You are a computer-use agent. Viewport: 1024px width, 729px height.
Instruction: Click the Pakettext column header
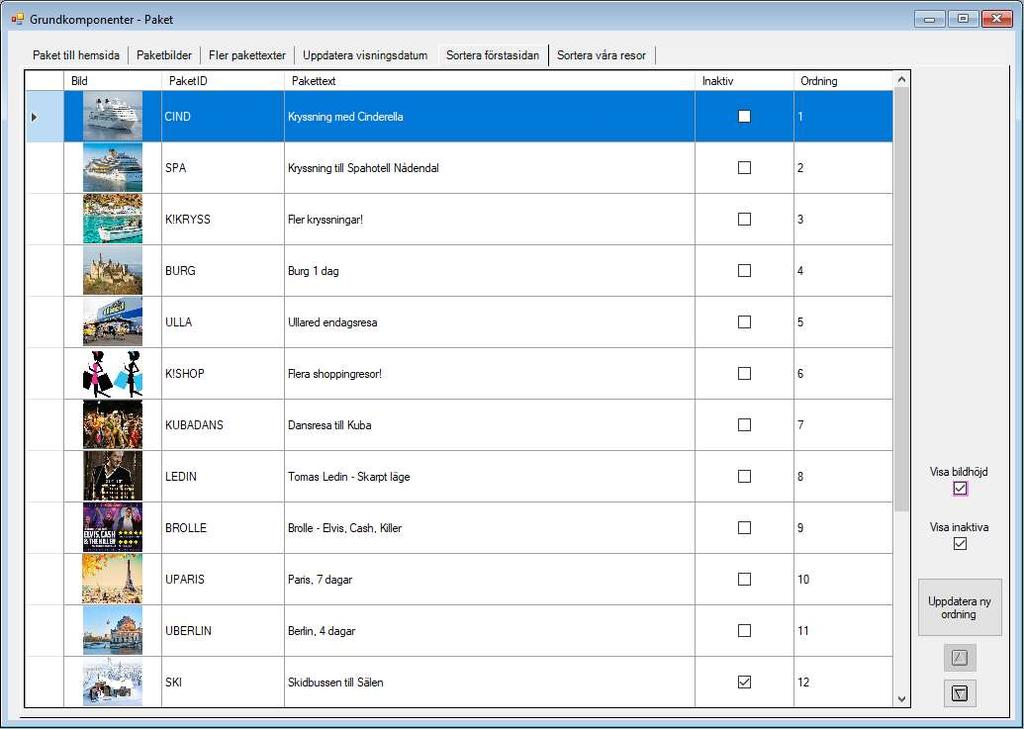click(x=489, y=81)
